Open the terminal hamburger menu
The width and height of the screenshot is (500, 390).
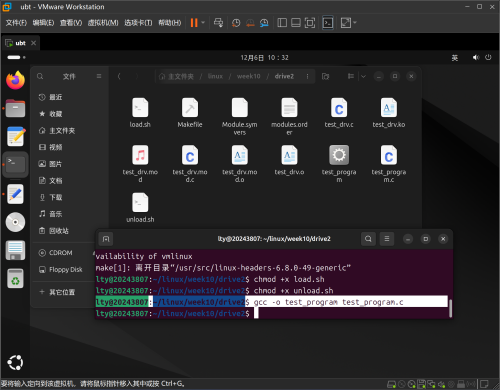coord(387,239)
